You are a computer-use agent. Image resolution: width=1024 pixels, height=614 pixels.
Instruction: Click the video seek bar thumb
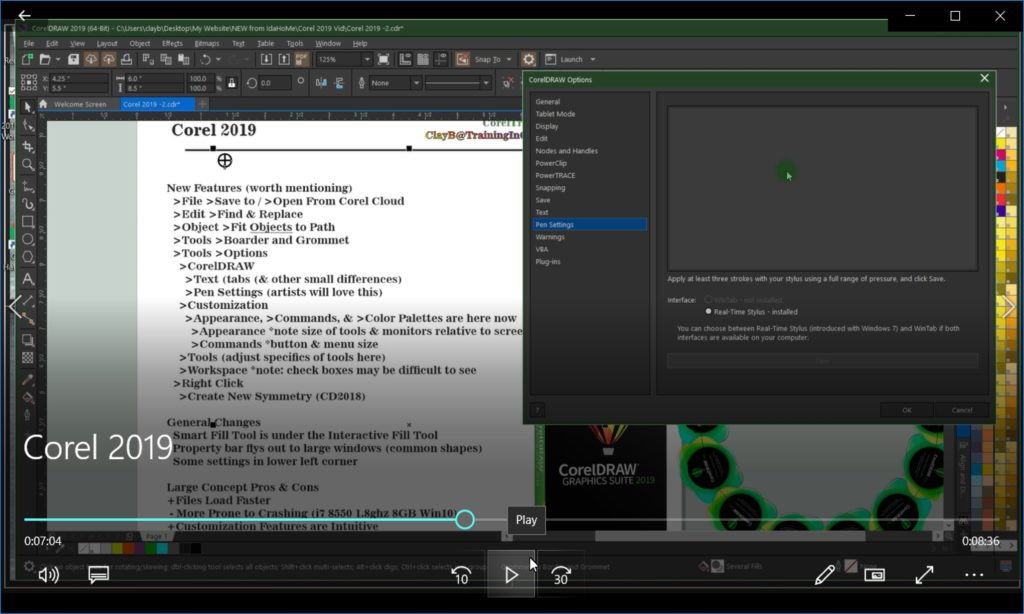[464, 520]
